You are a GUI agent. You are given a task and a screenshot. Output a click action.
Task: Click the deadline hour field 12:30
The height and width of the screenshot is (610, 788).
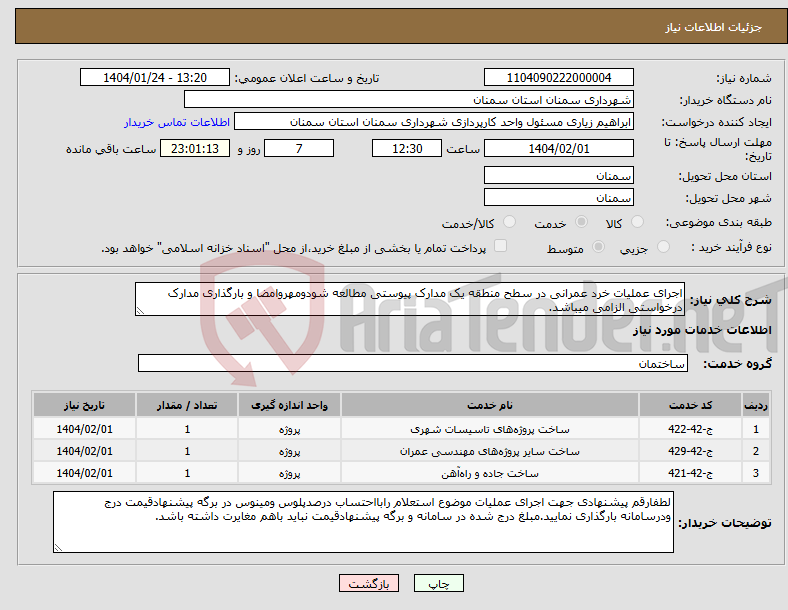pyautogui.click(x=407, y=149)
